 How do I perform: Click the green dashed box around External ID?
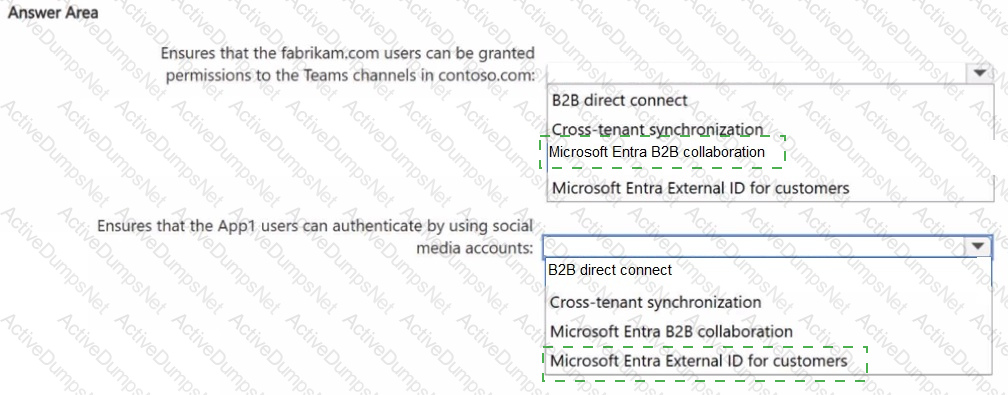coord(705,363)
